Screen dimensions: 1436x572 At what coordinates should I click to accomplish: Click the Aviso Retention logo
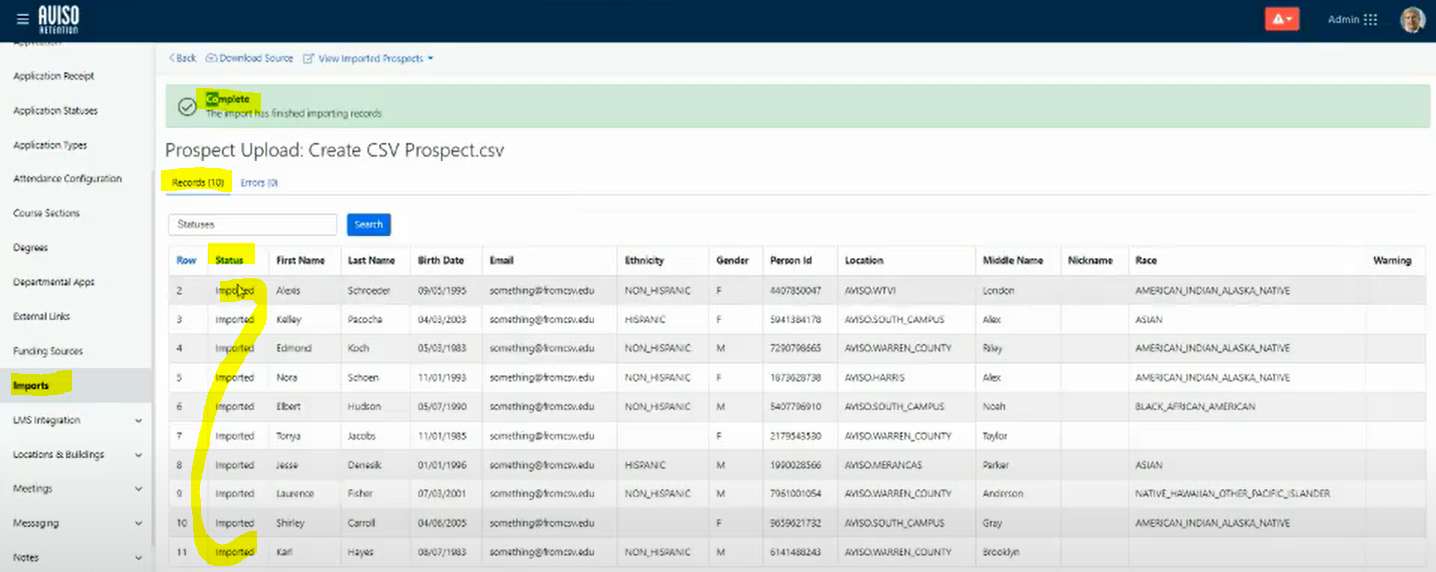[x=58, y=19]
